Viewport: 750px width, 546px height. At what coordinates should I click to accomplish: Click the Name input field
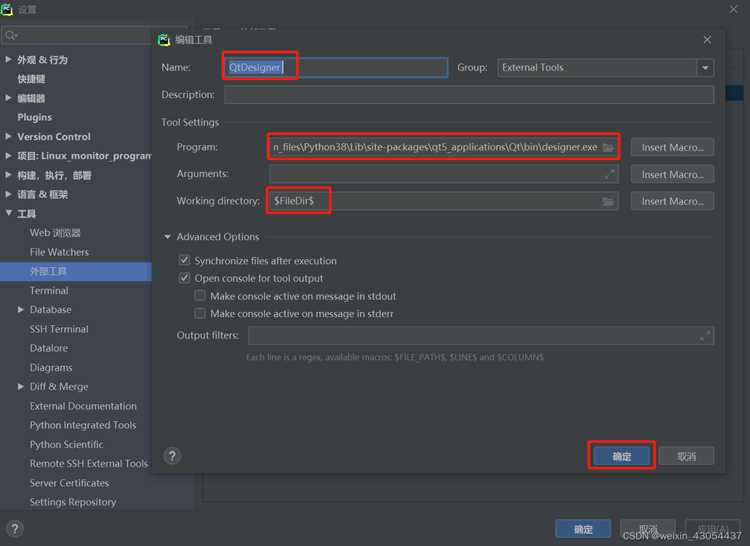point(336,67)
